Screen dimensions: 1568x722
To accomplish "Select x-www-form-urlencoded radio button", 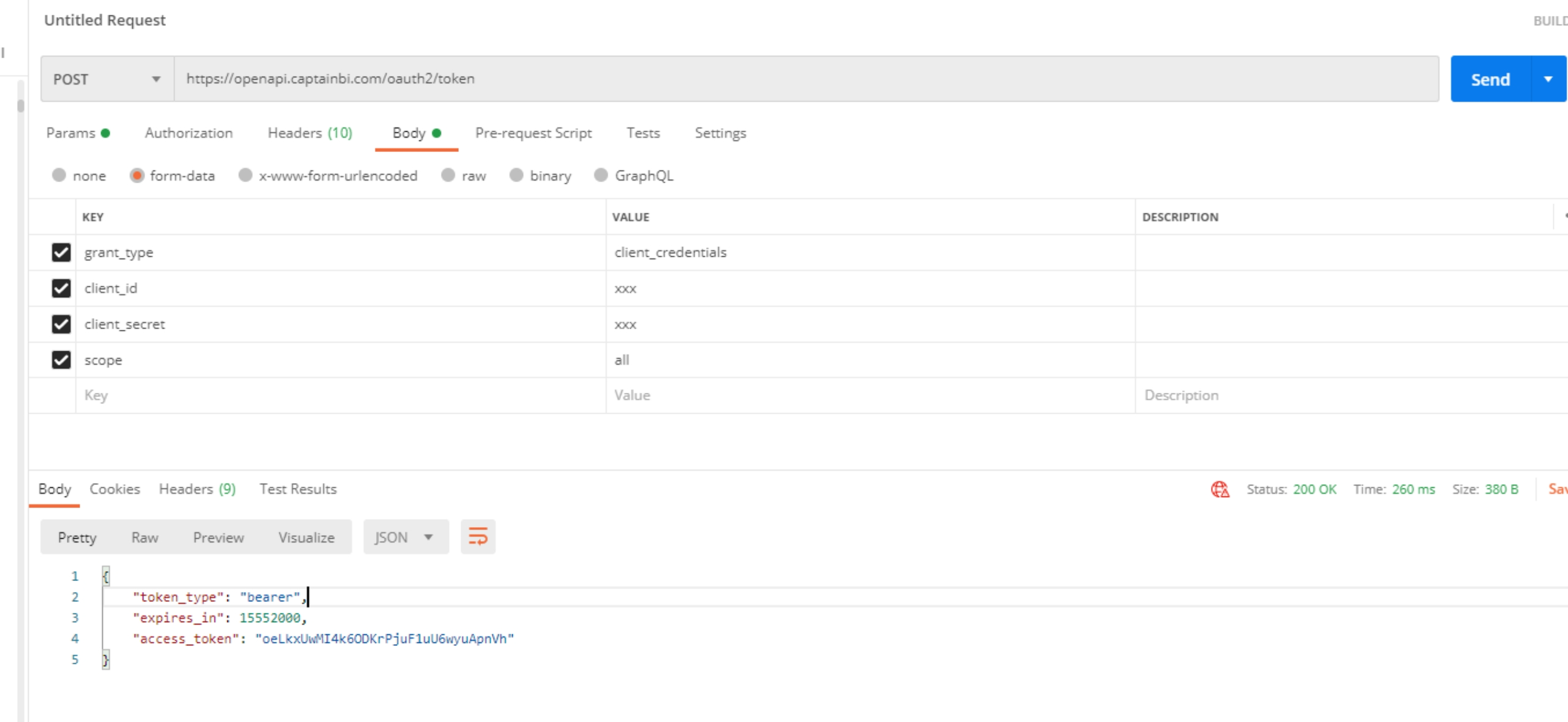I will [245, 175].
